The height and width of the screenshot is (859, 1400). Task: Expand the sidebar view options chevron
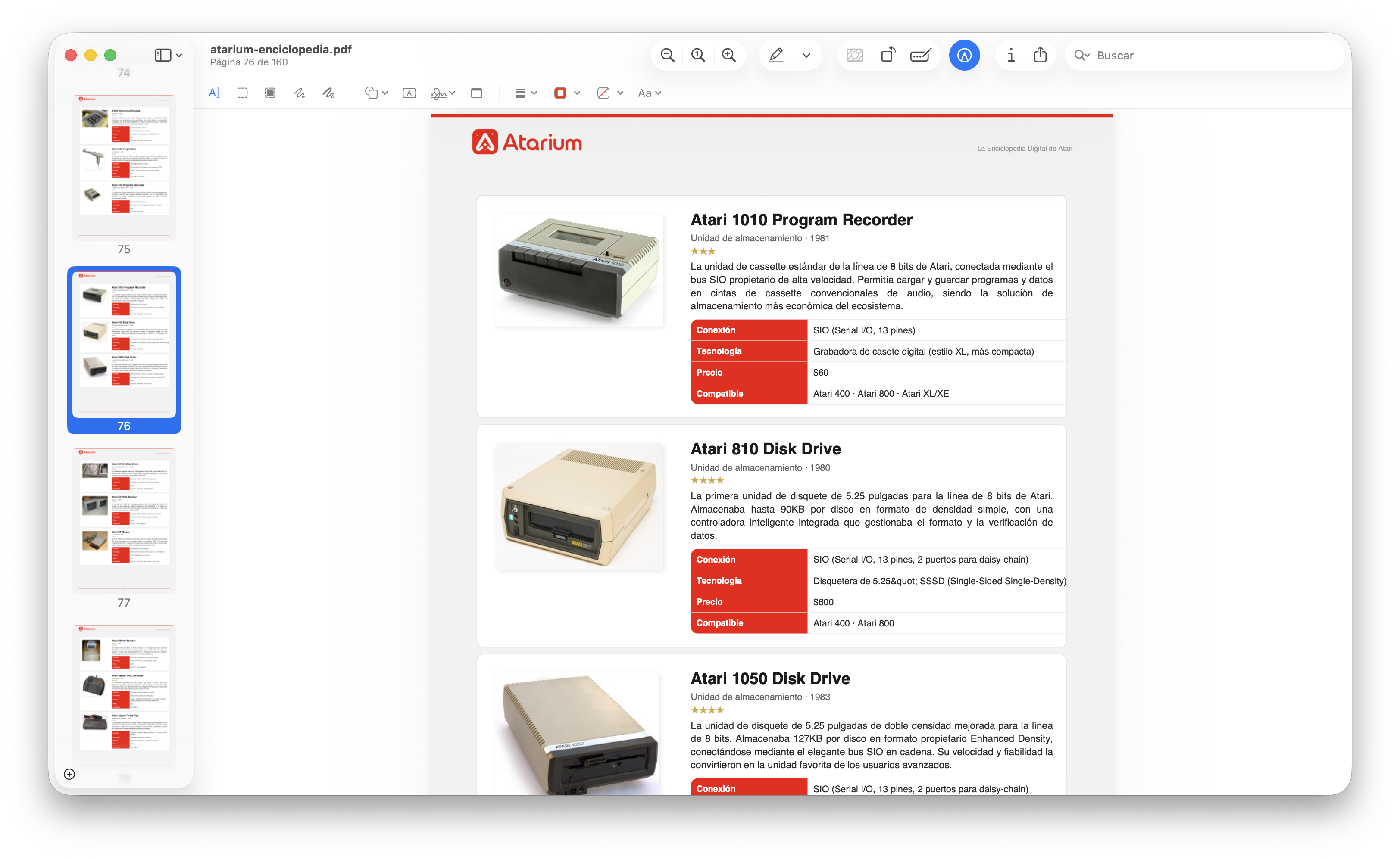click(179, 56)
